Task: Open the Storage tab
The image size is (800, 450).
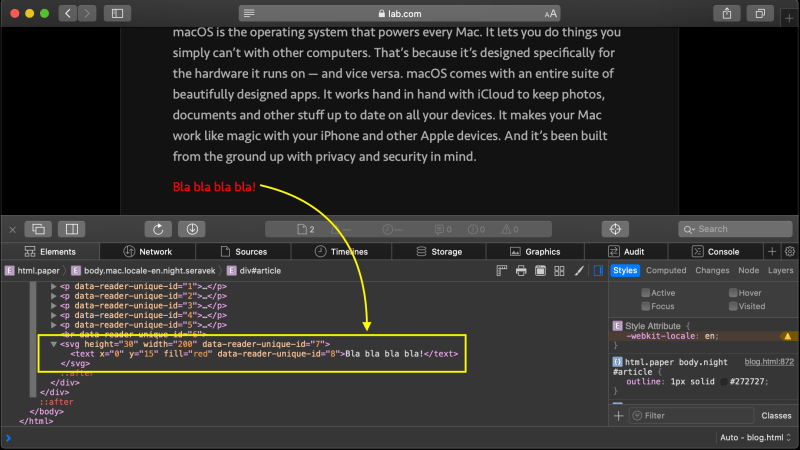Action: pyautogui.click(x=439, y=252)
